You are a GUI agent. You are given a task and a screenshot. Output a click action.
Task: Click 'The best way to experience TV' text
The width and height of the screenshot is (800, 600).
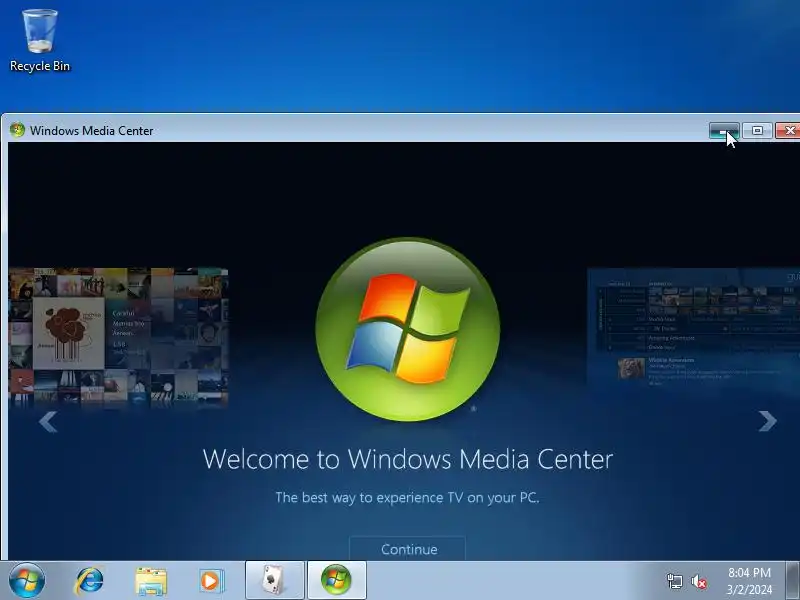tap(408, 497)
